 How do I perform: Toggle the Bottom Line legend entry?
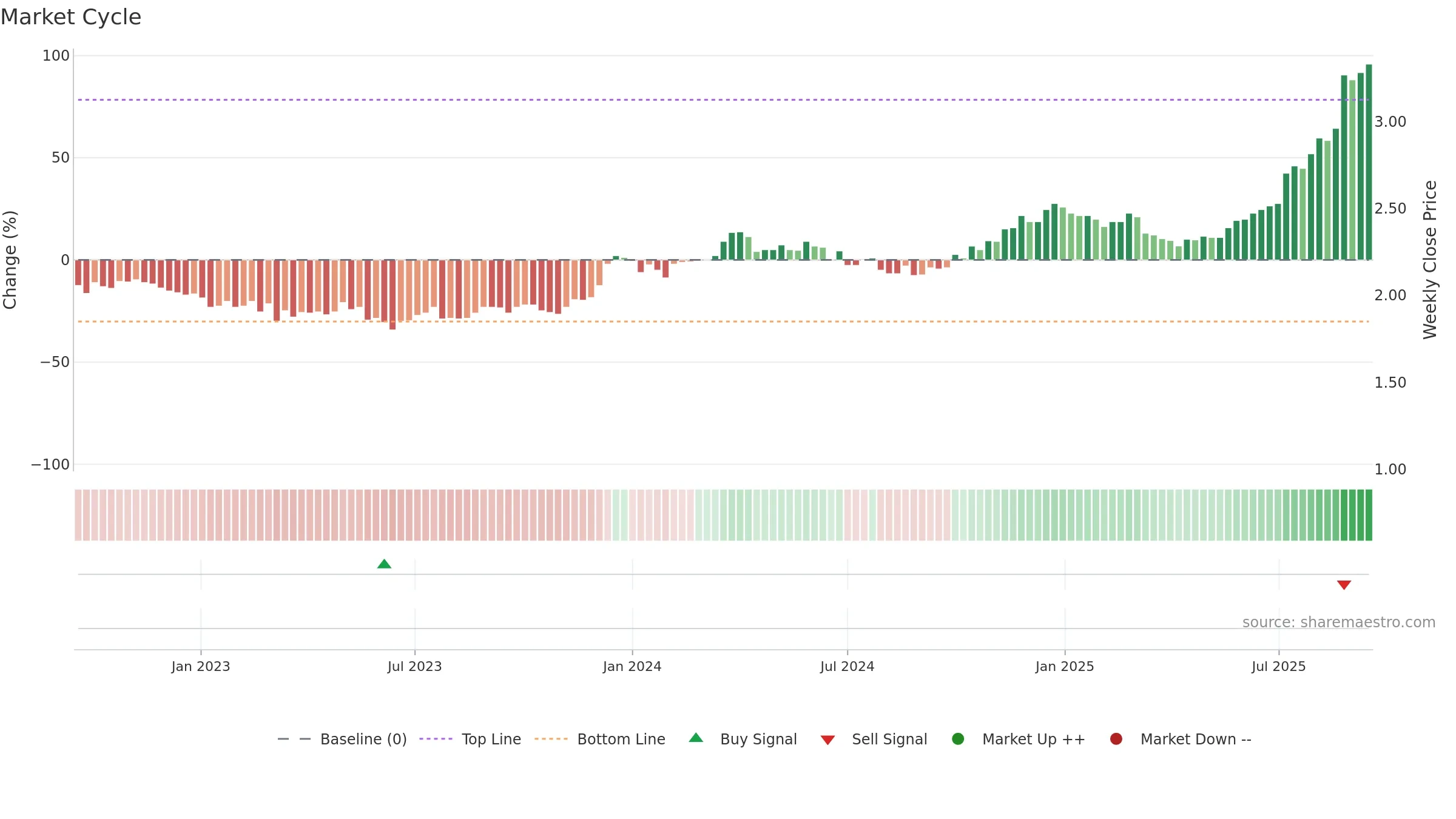[x=600, y=739]
